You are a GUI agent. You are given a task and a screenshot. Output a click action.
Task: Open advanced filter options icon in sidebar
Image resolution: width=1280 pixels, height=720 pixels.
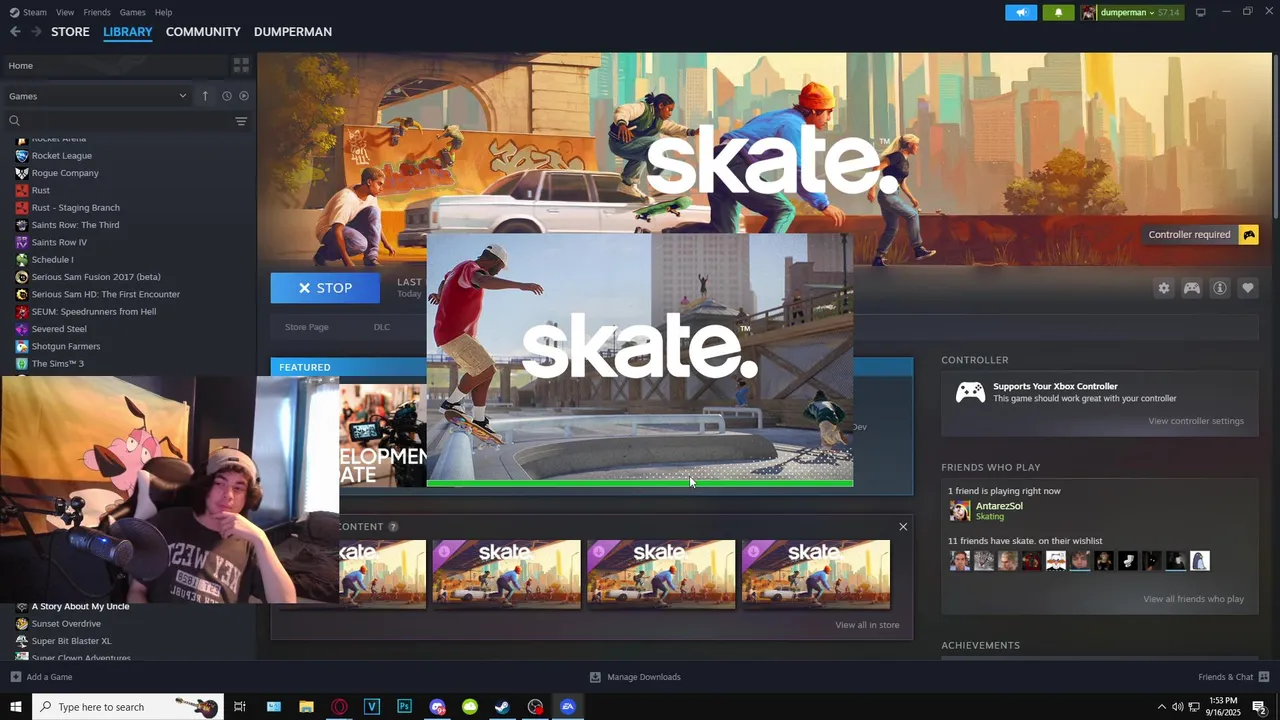click(x=241, y=121)
